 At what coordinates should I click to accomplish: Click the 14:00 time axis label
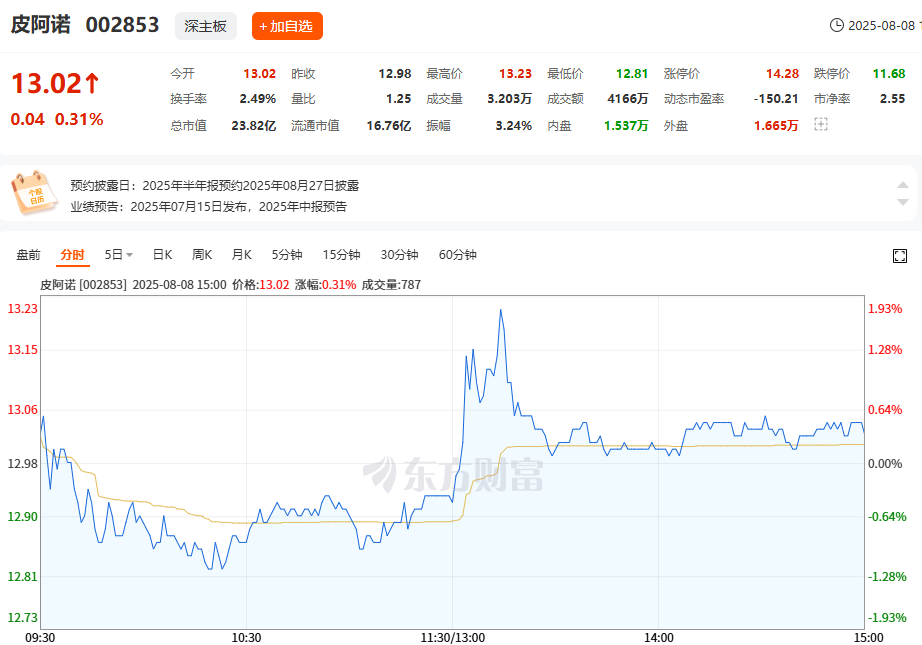click(x=659, y=638)
